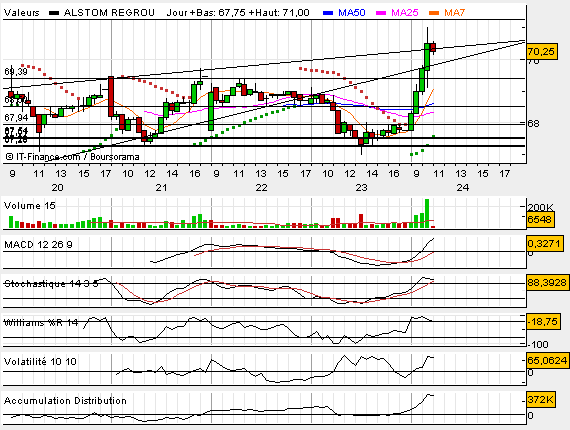Click the 70,25 current price tag
570x430 pixels.
tap(541, 52)
